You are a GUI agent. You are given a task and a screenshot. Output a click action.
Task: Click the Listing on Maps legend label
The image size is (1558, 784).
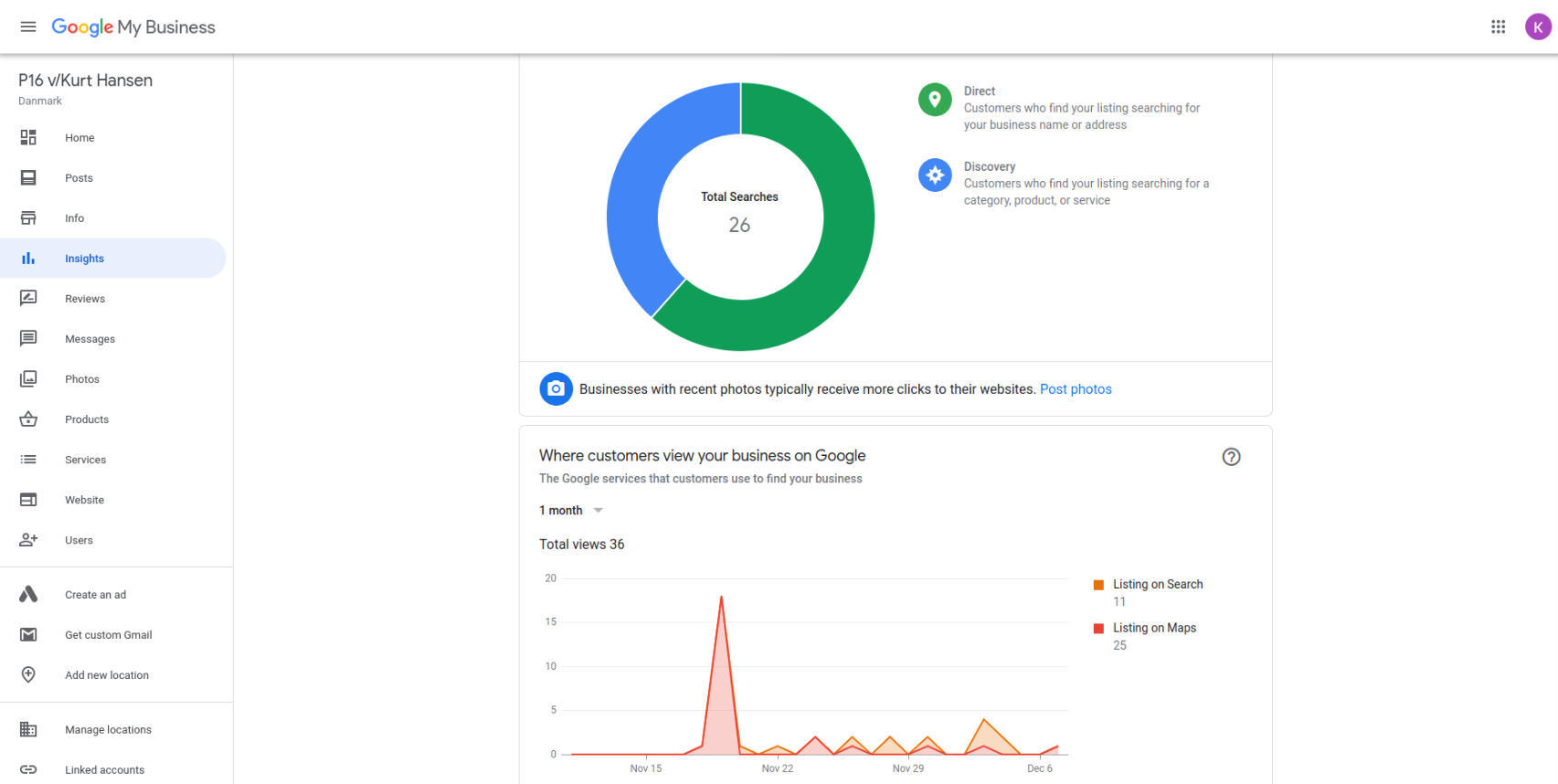point(1154,629)
